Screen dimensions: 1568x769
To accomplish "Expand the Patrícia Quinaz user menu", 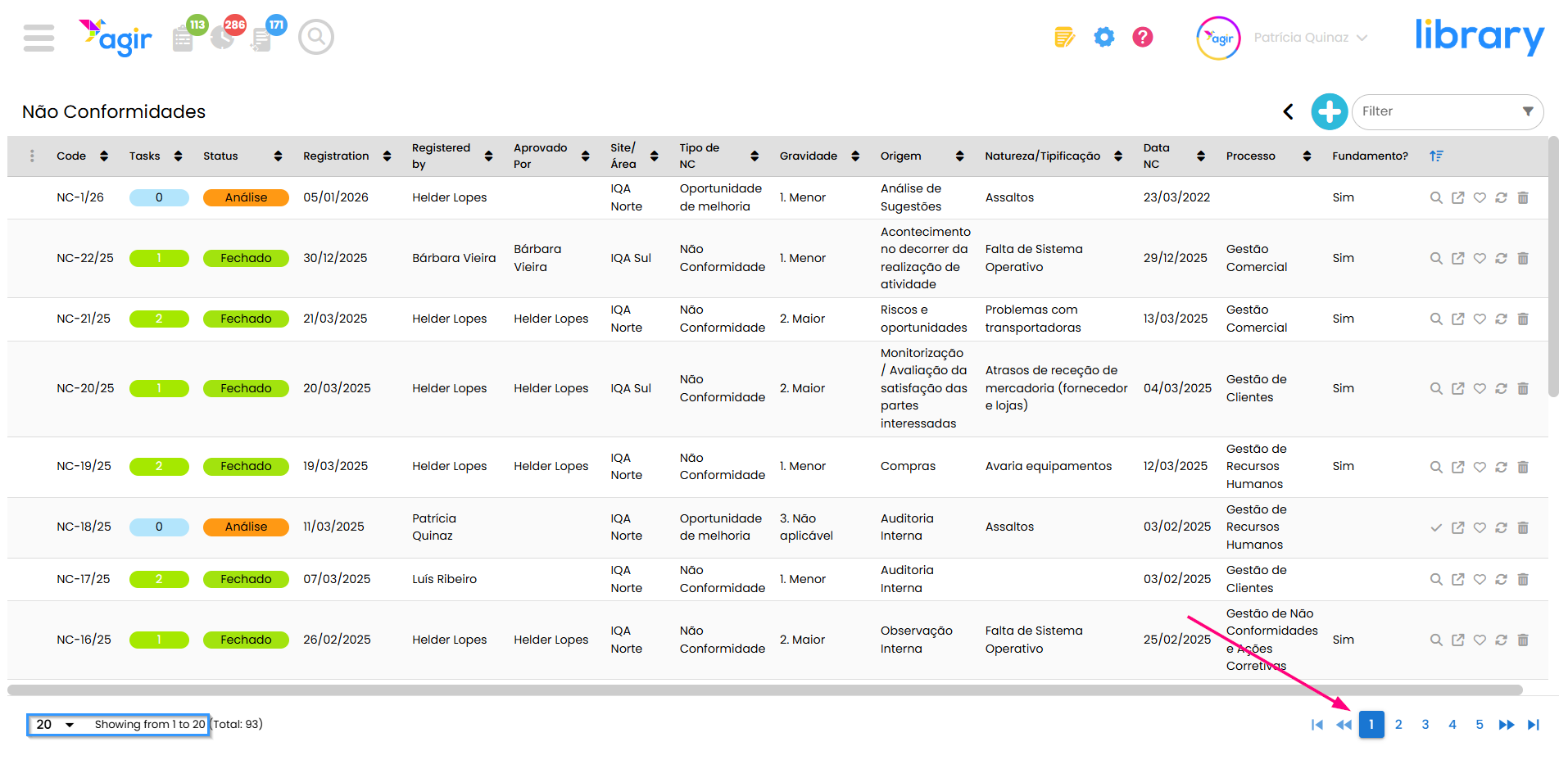I will [1310, 38].
